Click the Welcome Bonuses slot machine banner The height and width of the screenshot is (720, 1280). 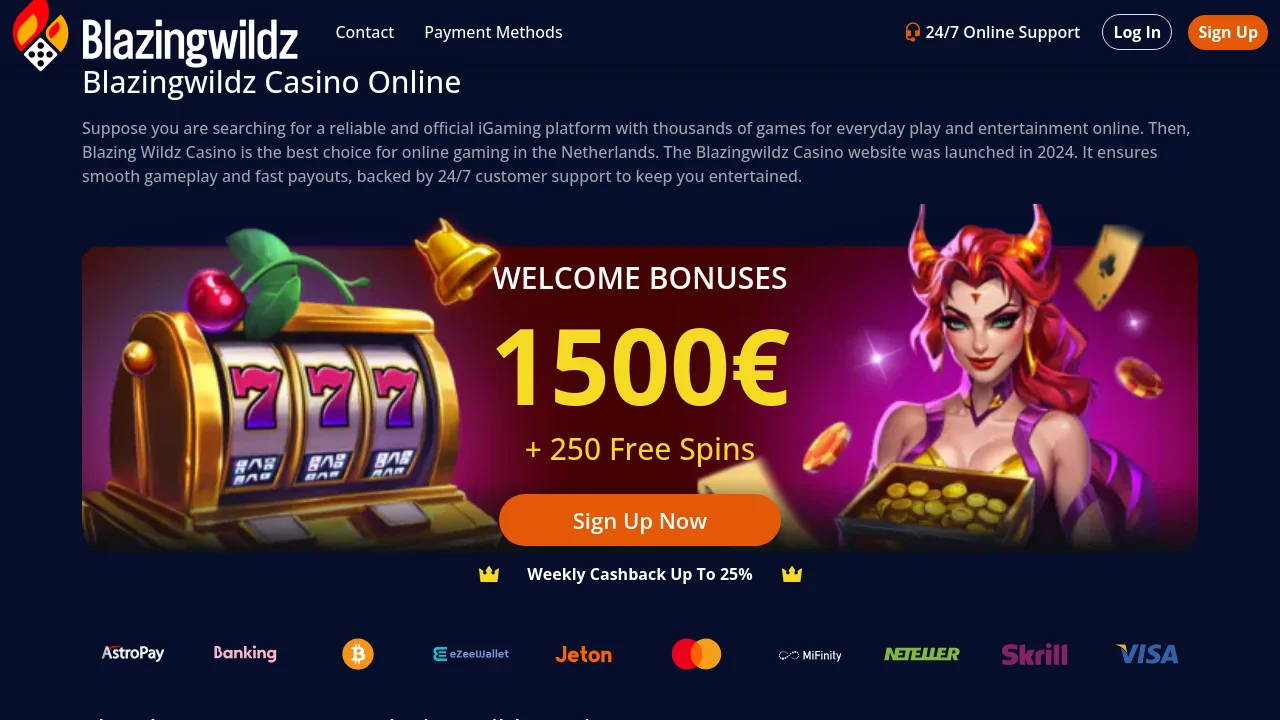640,398
